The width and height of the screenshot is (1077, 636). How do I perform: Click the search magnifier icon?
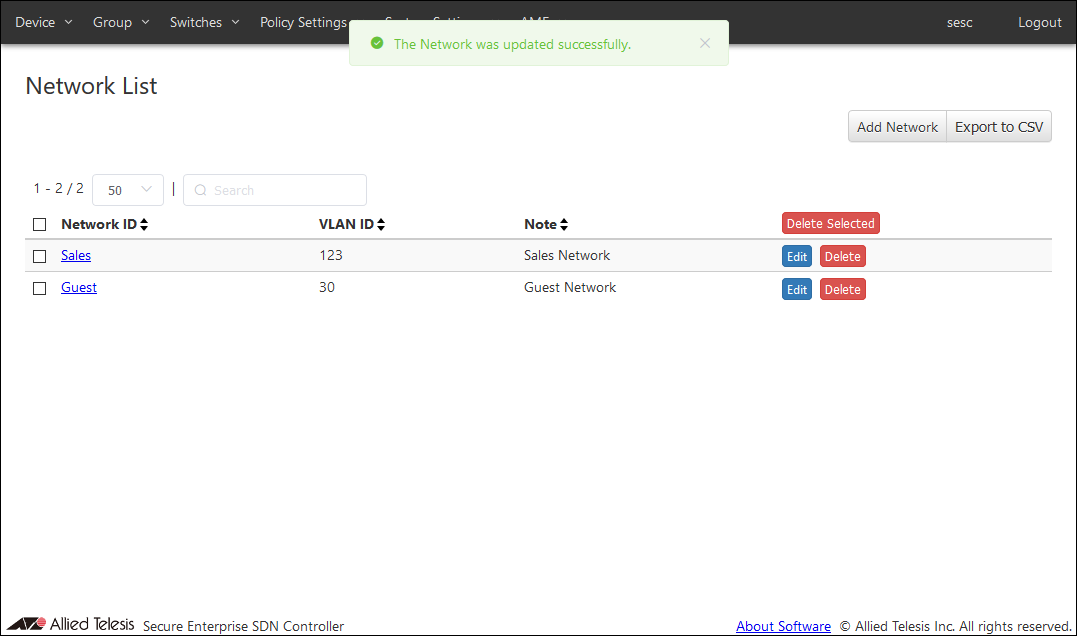[201, 190]
